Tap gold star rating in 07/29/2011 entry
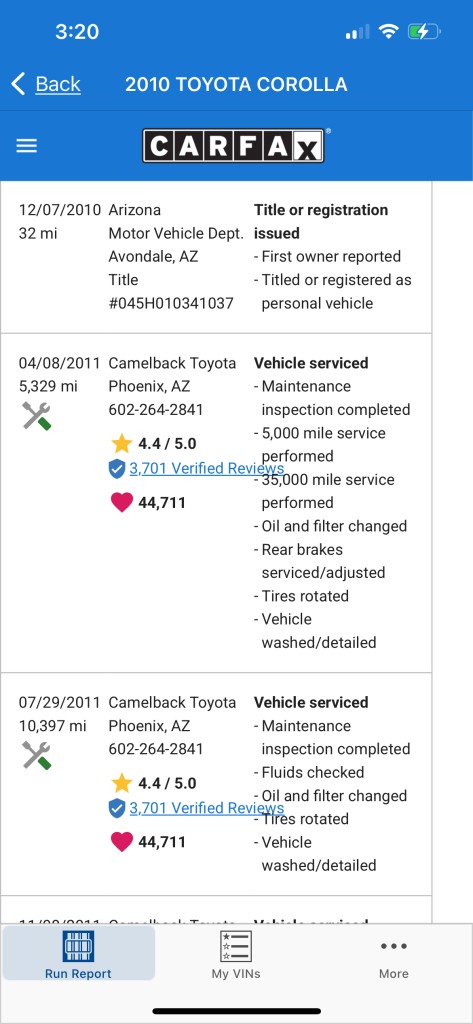473x1024 pixels. [122, 783]
